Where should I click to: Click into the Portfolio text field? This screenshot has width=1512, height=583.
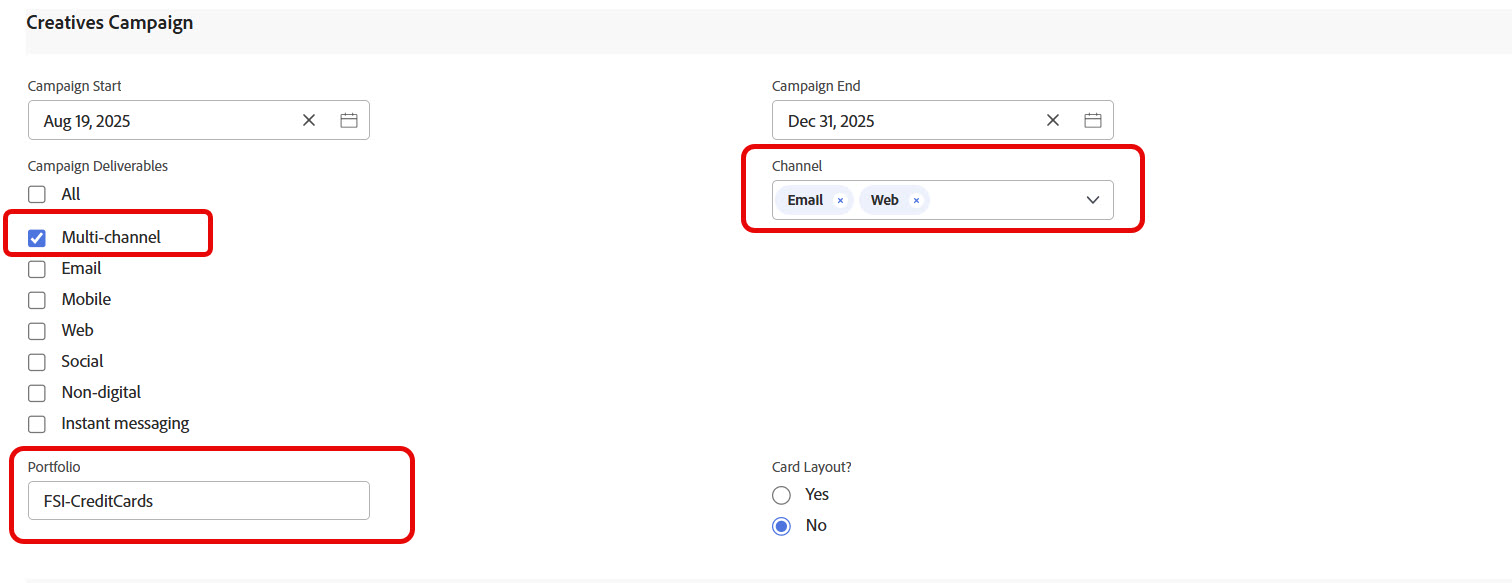tap(199, 501)
